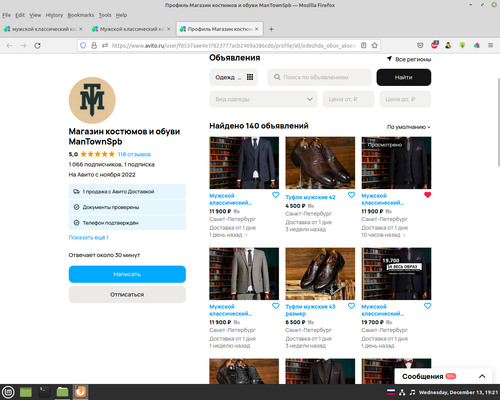
Task: Open the Одежда category selector
Action: pyautogui.click(x=234, y=77)
